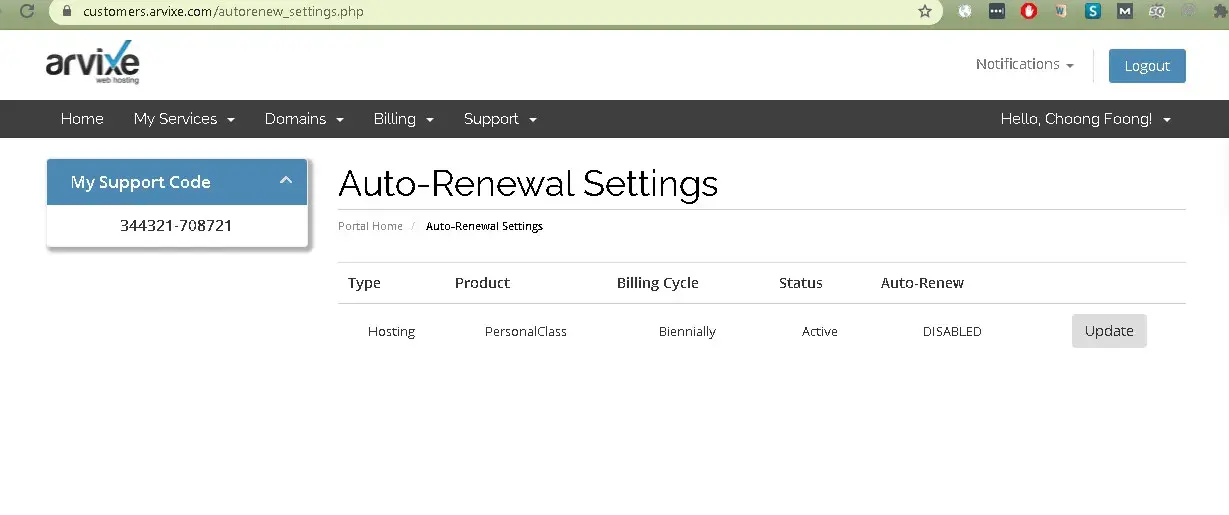This screenshot has height=515, width=1229.
Task: Click the password manager dots extension icon
Action: coord(997,11)
